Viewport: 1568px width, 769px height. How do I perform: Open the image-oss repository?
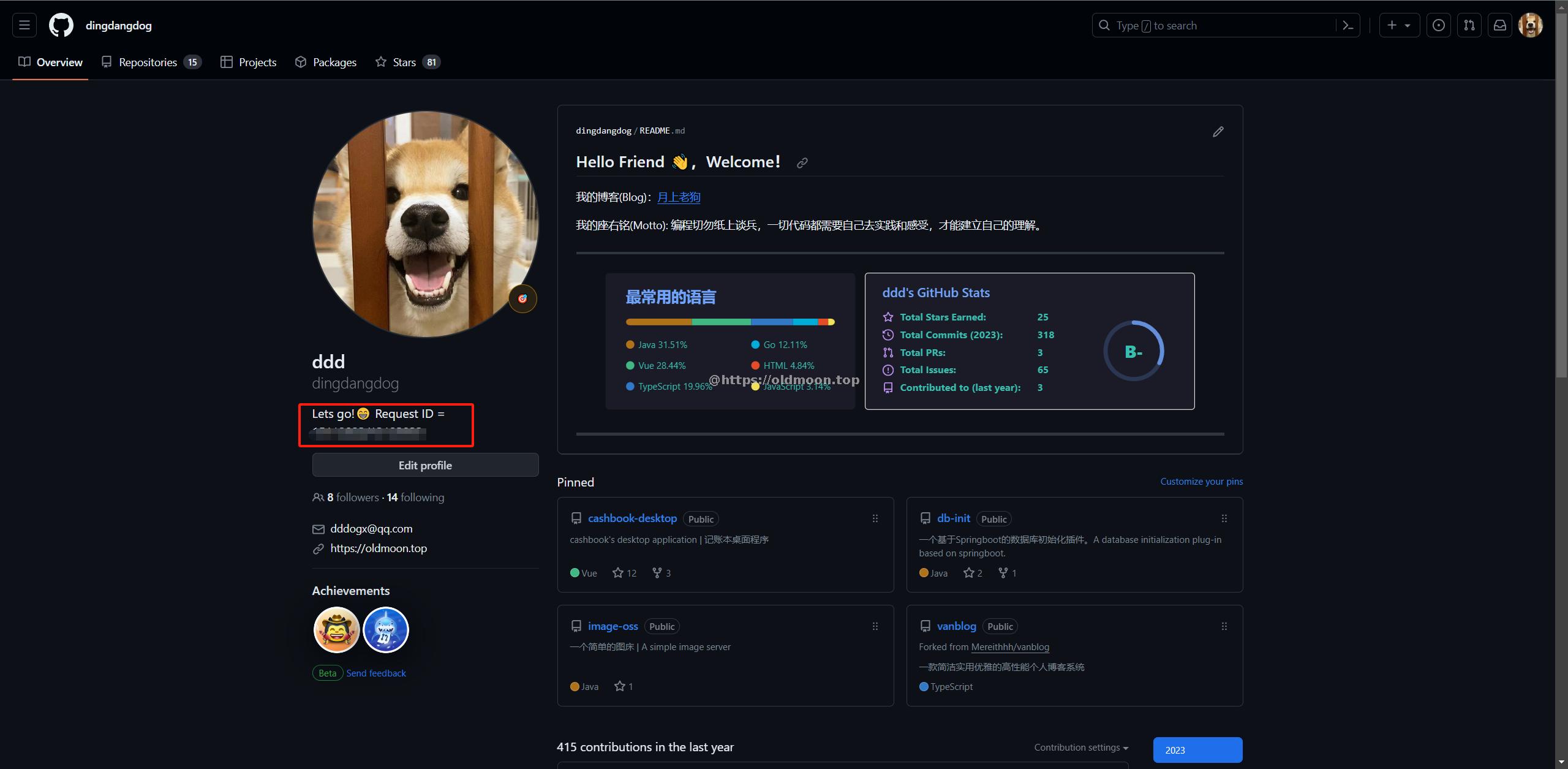coord(613,626)
